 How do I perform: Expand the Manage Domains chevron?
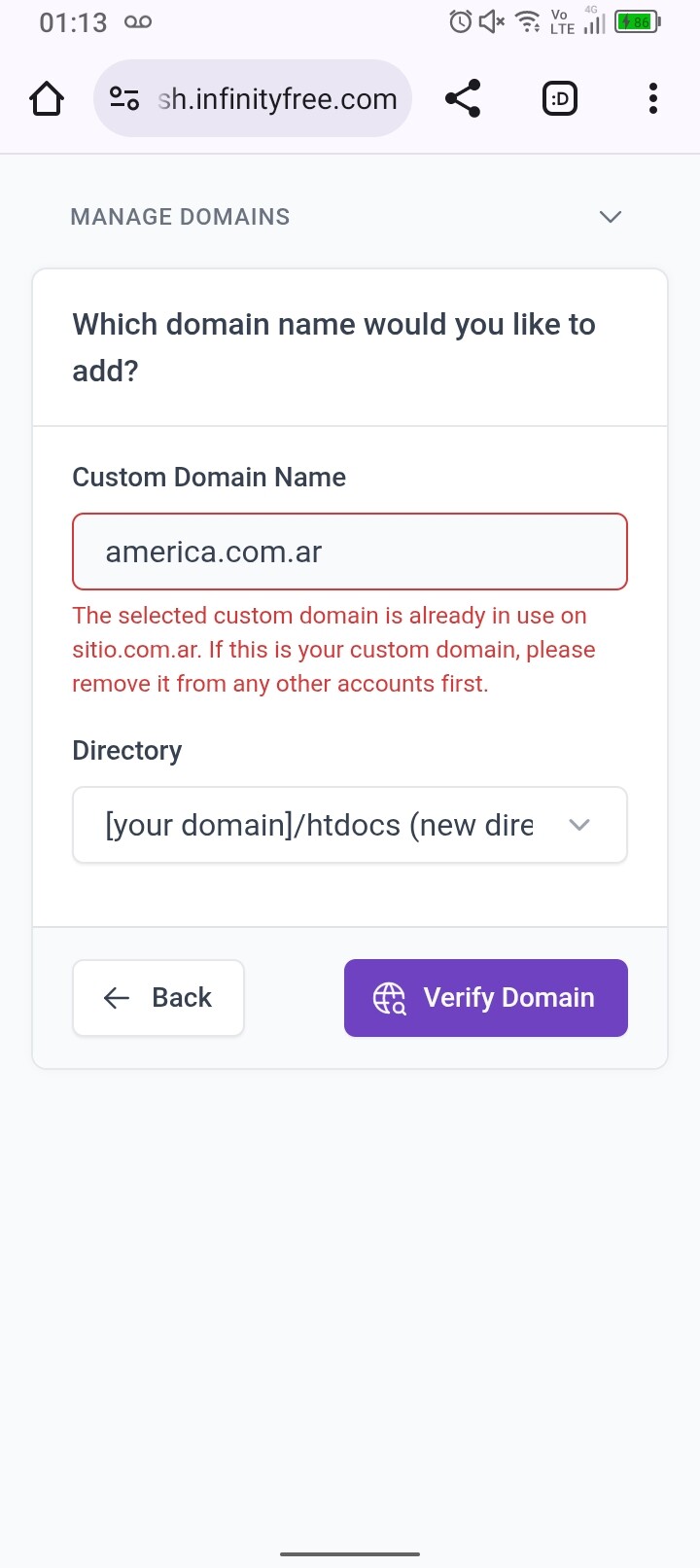[611, 217]
